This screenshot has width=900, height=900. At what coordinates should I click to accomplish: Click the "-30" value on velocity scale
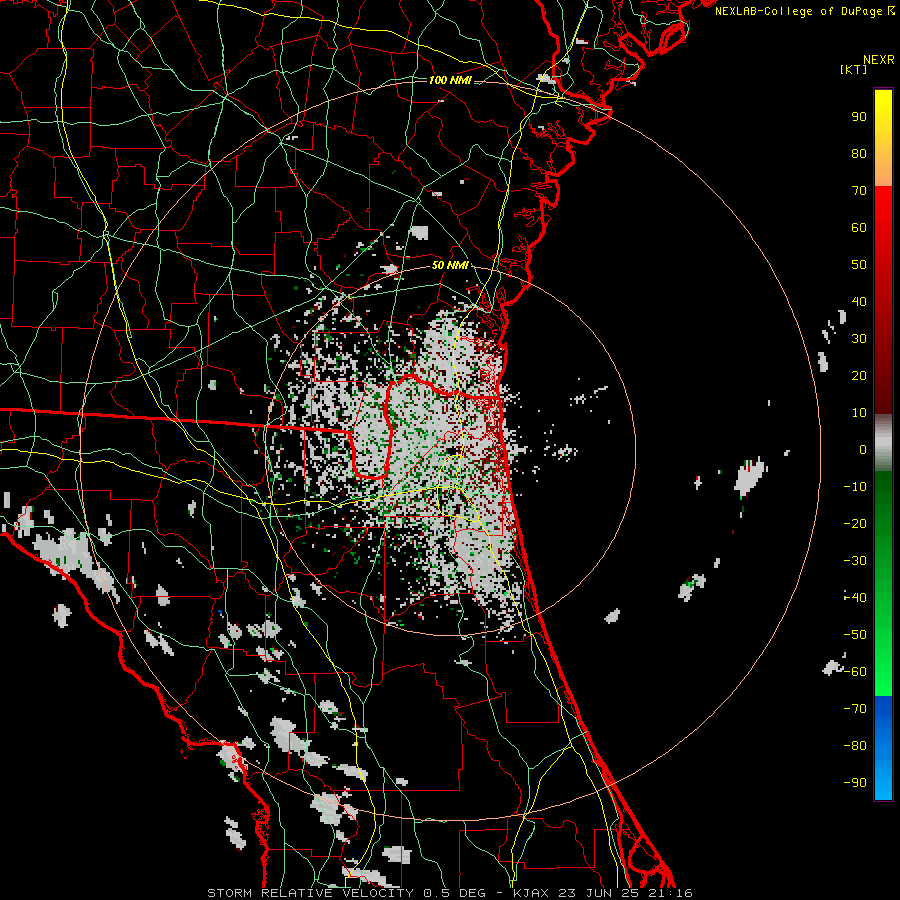click(x=855, y=561)
